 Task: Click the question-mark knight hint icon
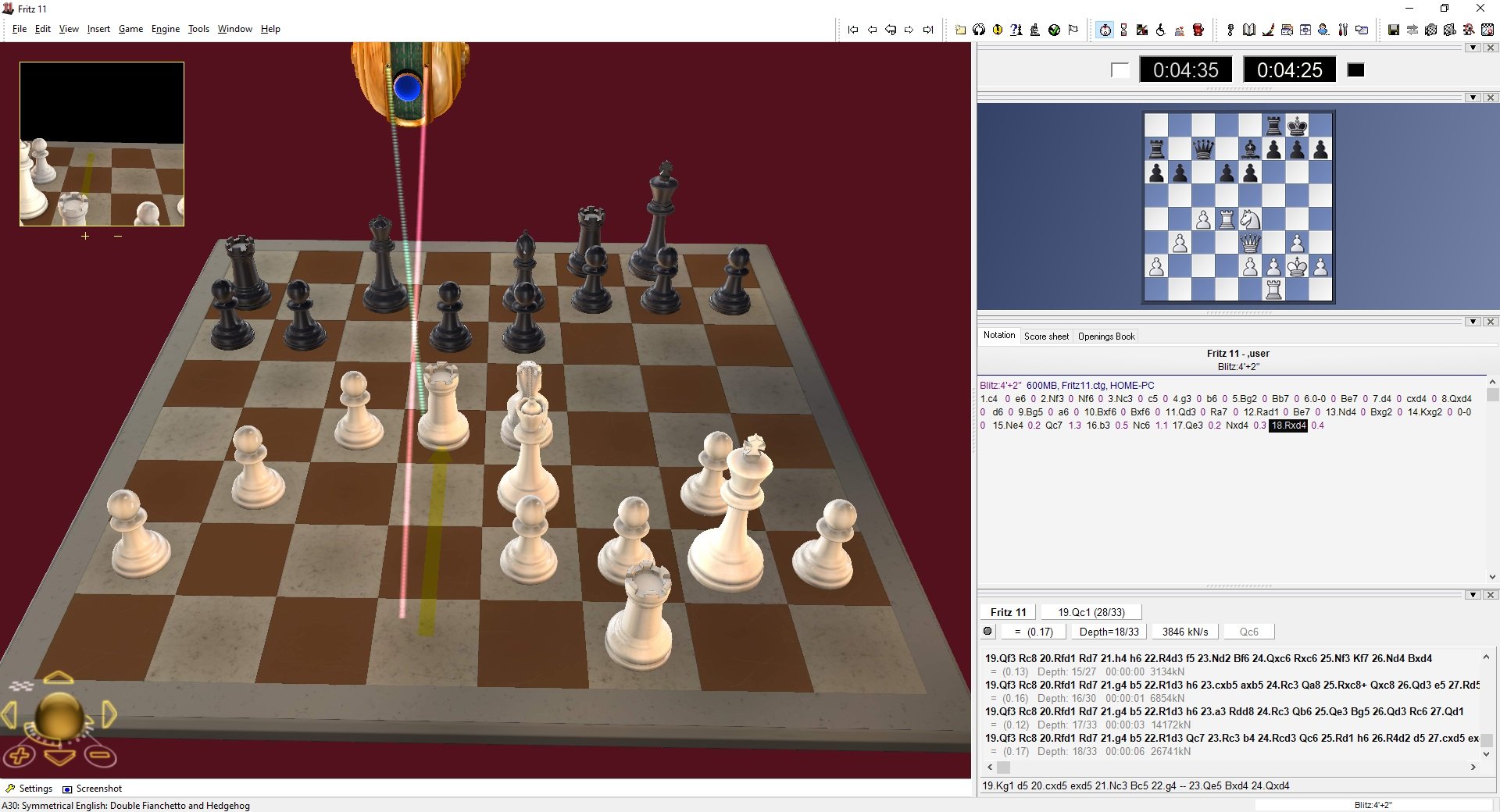1016,30
